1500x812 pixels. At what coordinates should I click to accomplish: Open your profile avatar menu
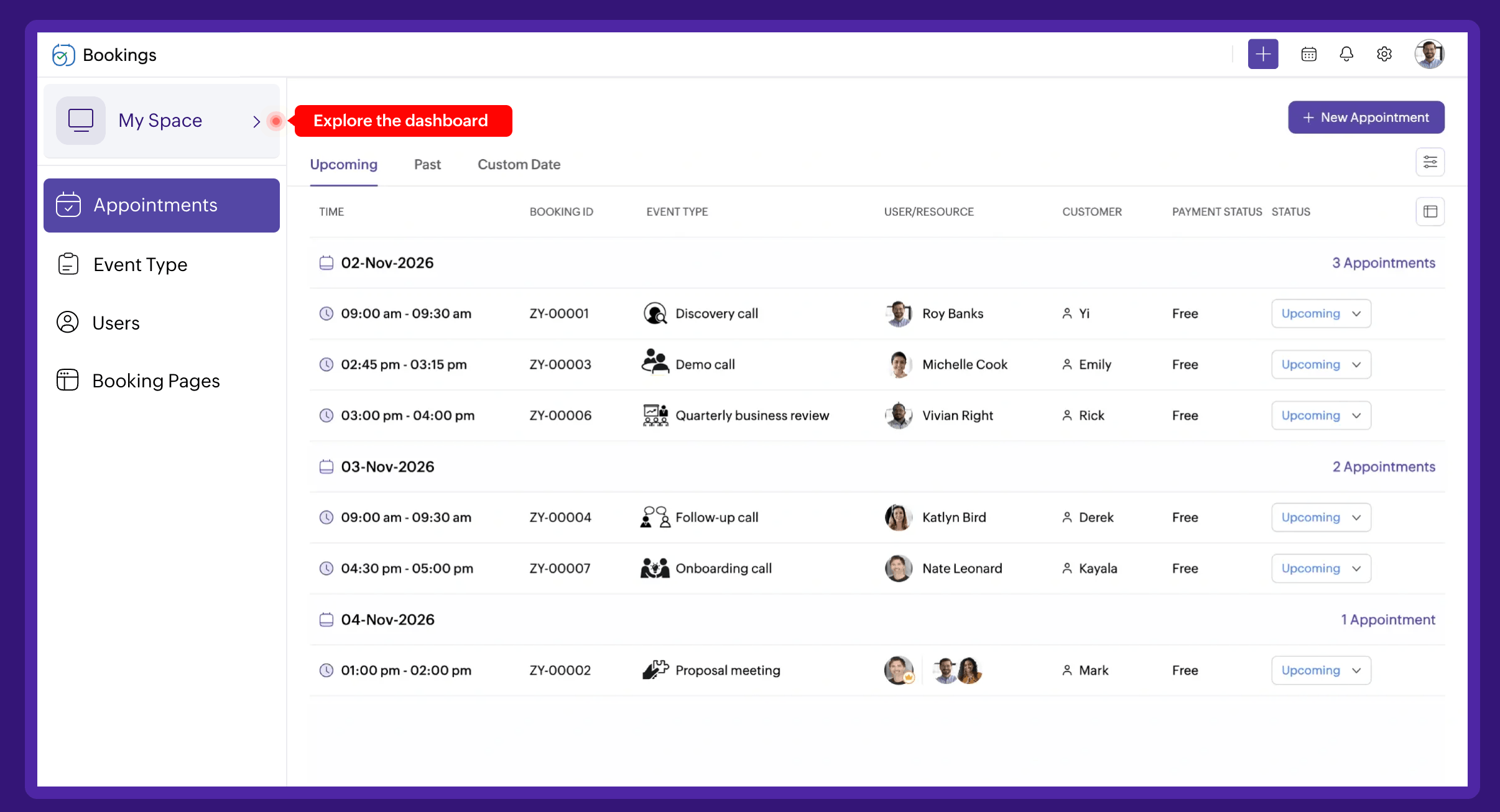click(1429, 54)
